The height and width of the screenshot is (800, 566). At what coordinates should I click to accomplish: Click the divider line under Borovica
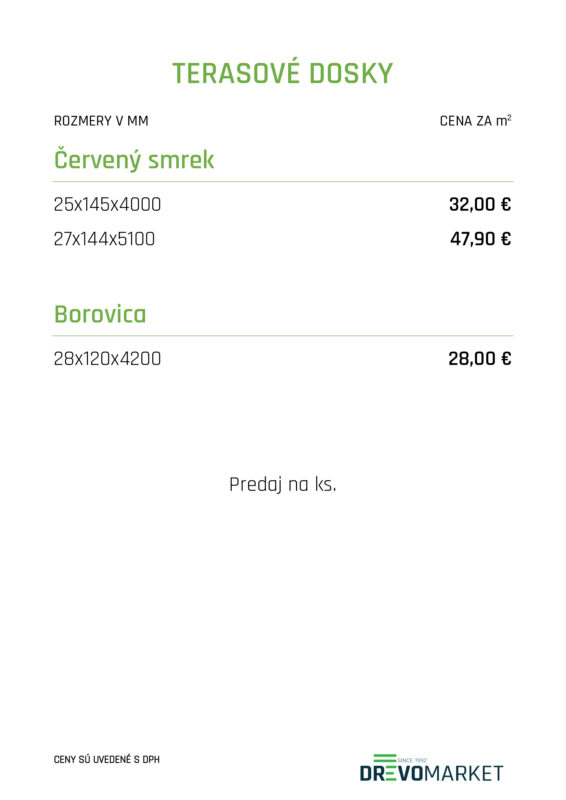[x=283, y=336]
